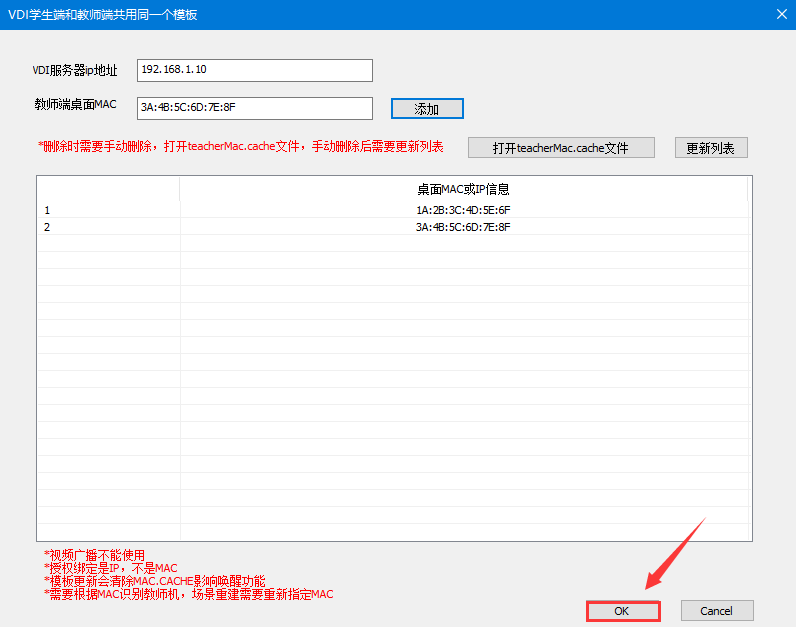The image size is (796, 627).
Task: Click the 更新列表 button
Action: (710, 148)
